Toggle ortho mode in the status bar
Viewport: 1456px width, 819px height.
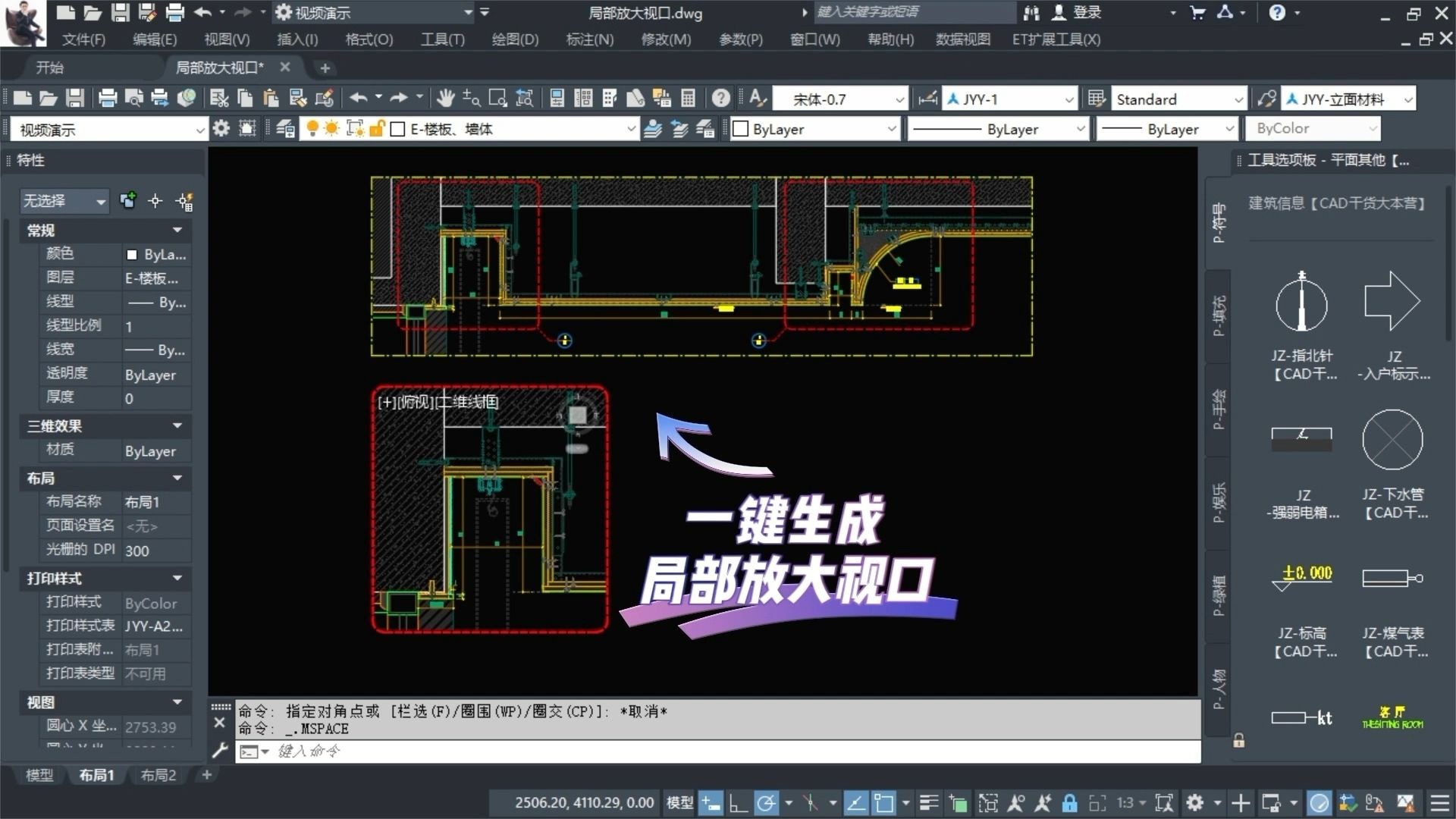(x=738, y=802)
